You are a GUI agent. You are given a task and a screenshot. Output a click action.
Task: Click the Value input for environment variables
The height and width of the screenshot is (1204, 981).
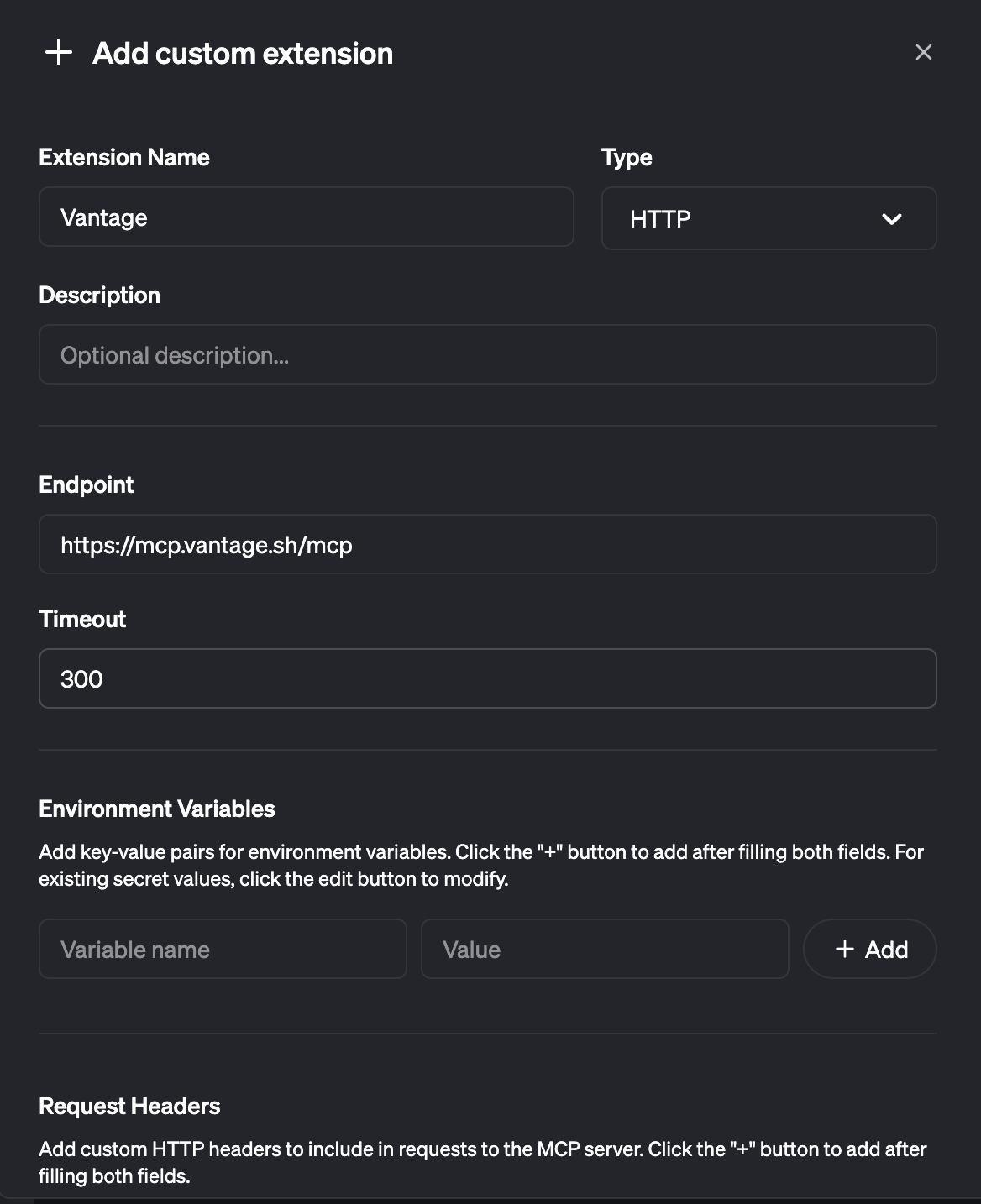(x=605, y=949)
